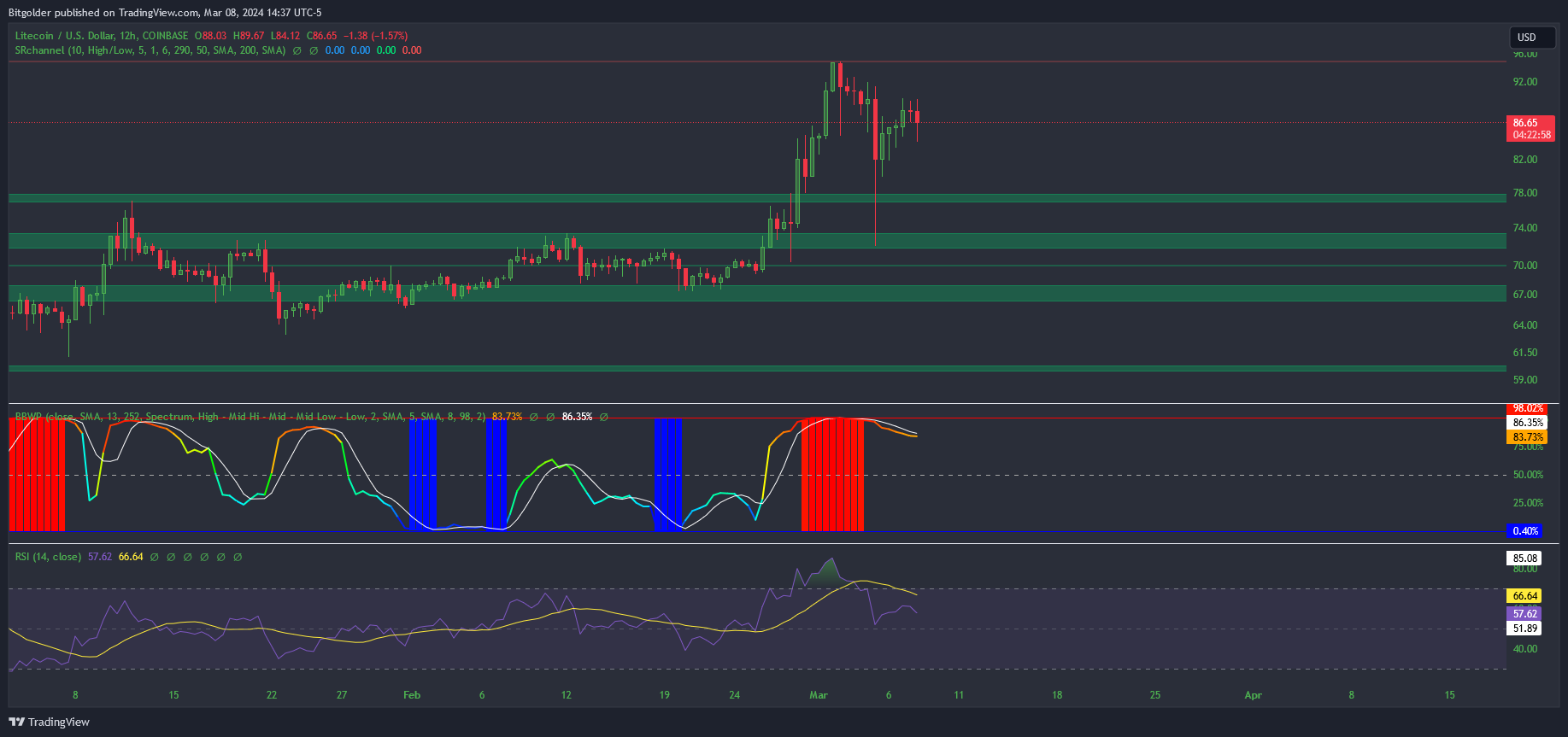Click the 18 date label on time axis
Screen dimensions: 1568x737
point(1057,695)
